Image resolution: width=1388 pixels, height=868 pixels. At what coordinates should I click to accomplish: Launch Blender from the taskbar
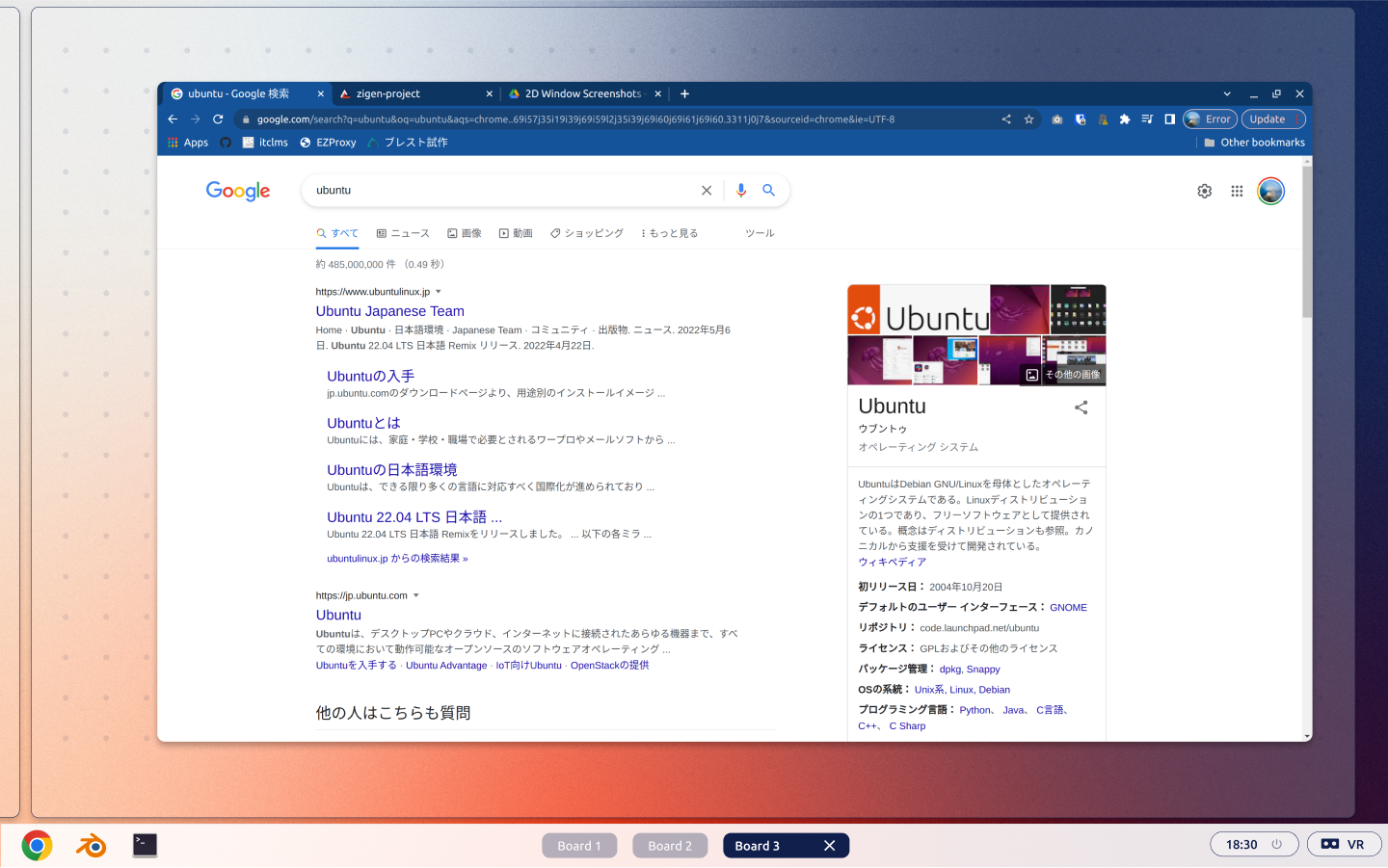click(x=92, y=846)
